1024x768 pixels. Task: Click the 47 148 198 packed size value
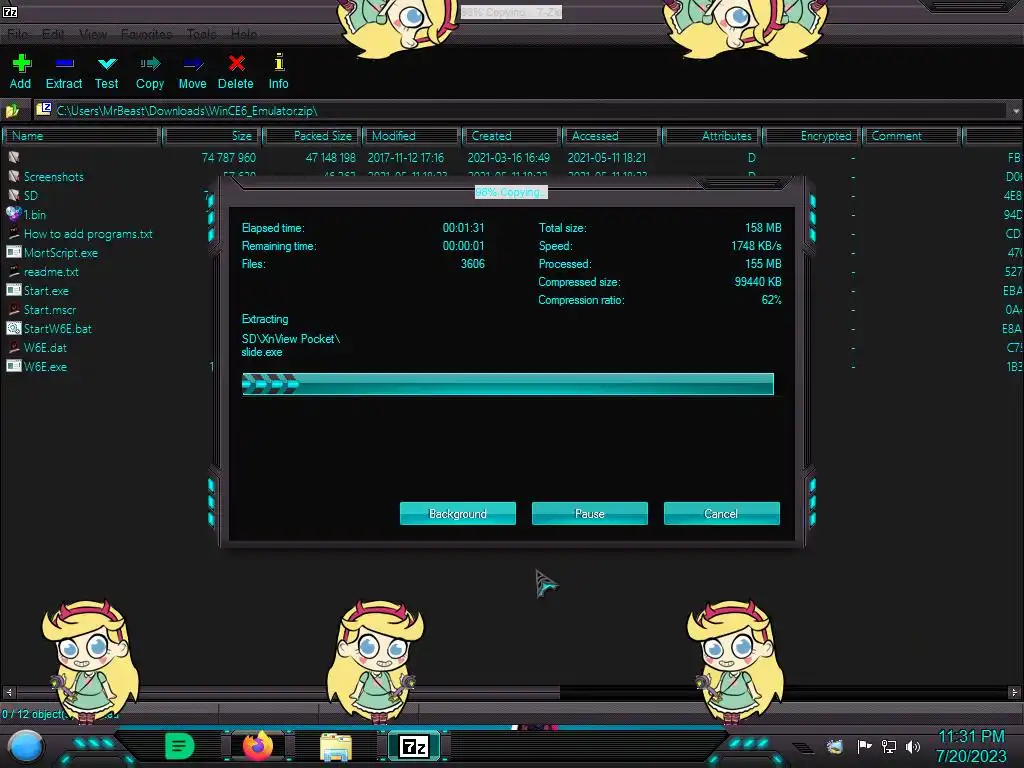(x=330, y=157)
